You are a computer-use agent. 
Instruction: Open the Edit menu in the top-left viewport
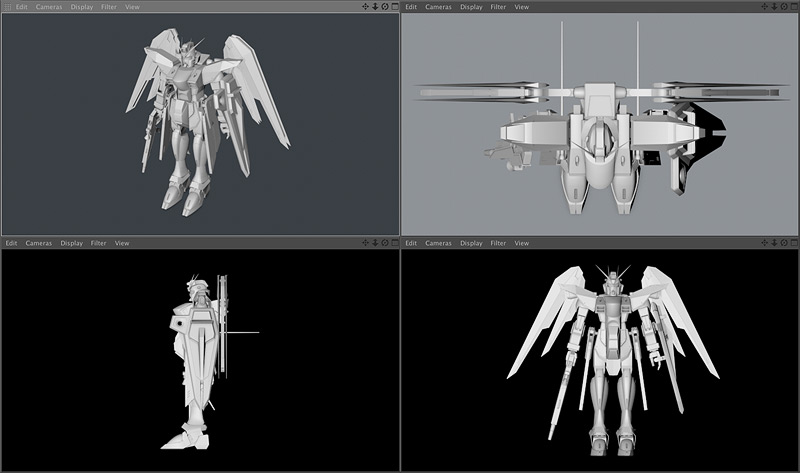(x=21, y=7)
